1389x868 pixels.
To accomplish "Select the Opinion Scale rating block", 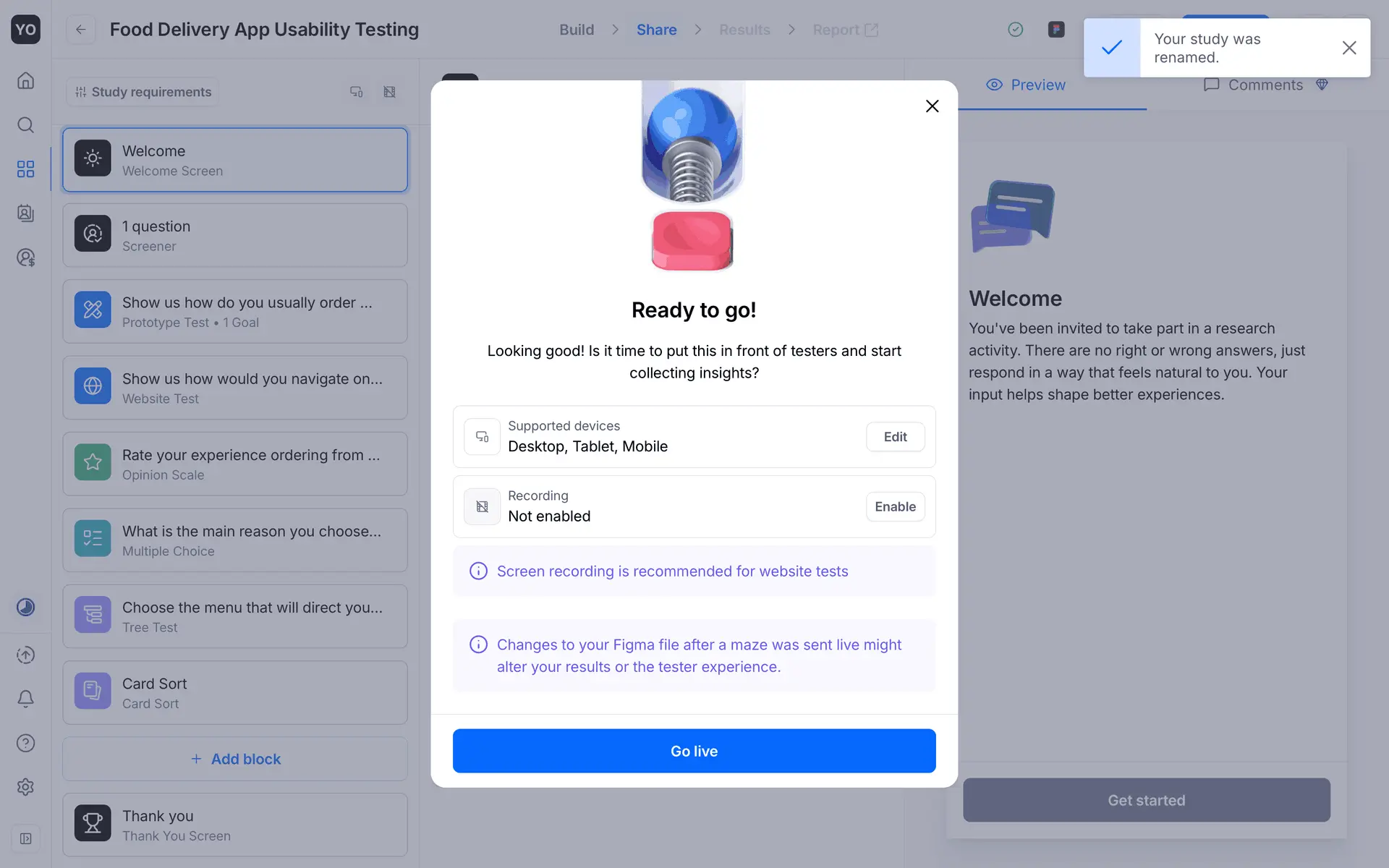I will 235,464.
